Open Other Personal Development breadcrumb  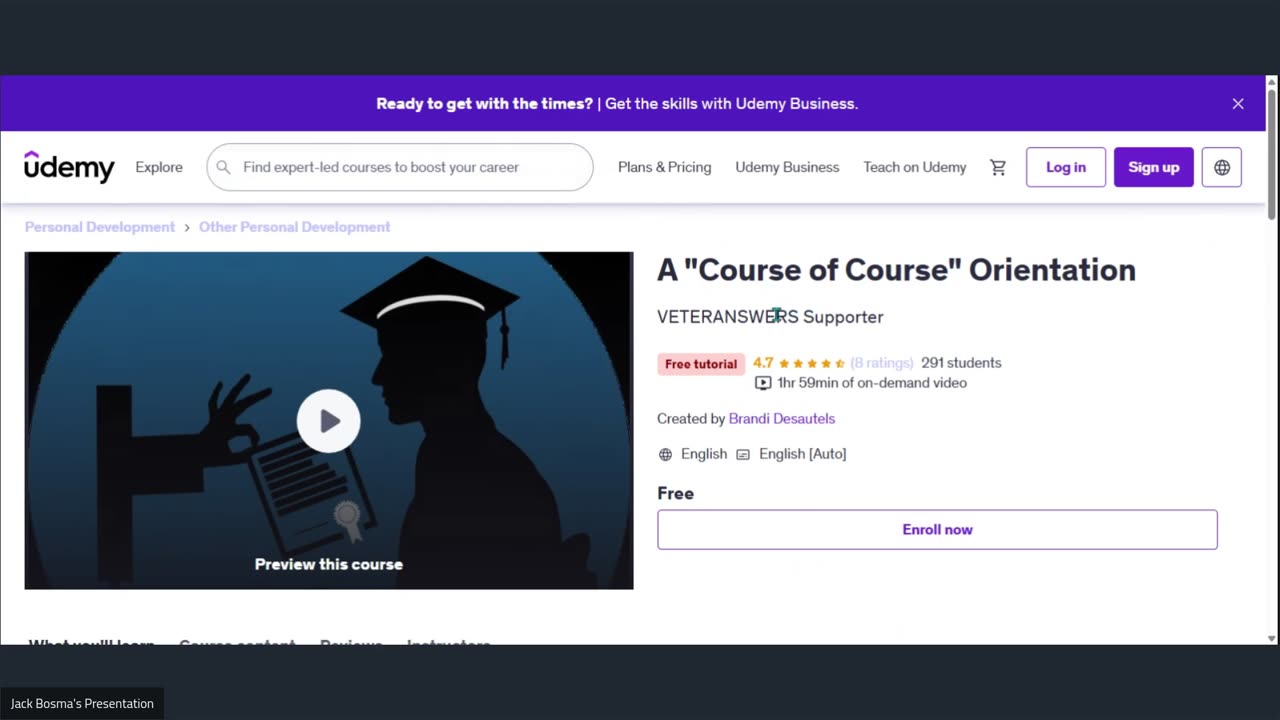[294, 227]
